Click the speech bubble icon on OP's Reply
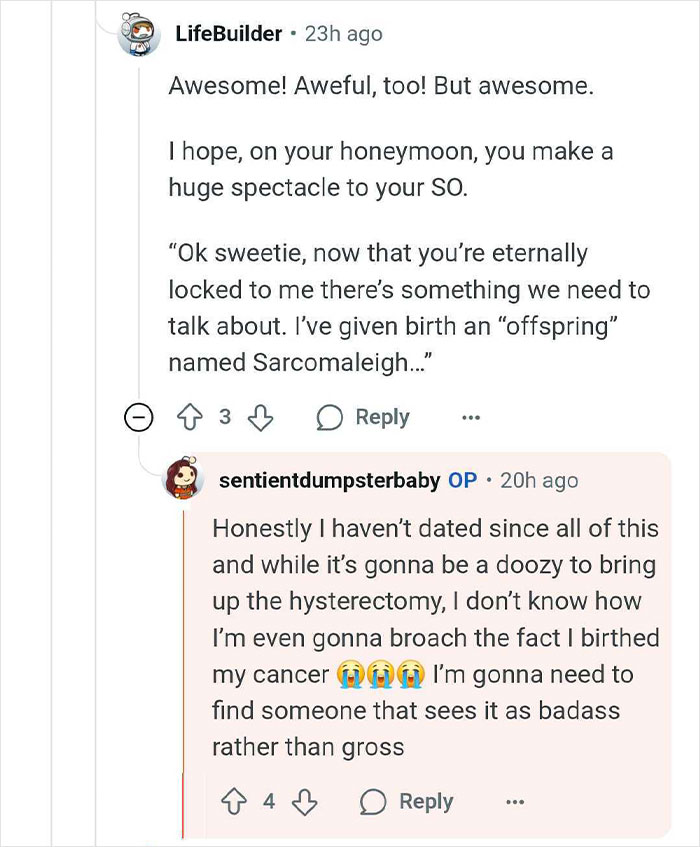700x847 pixels. (372, 802)
